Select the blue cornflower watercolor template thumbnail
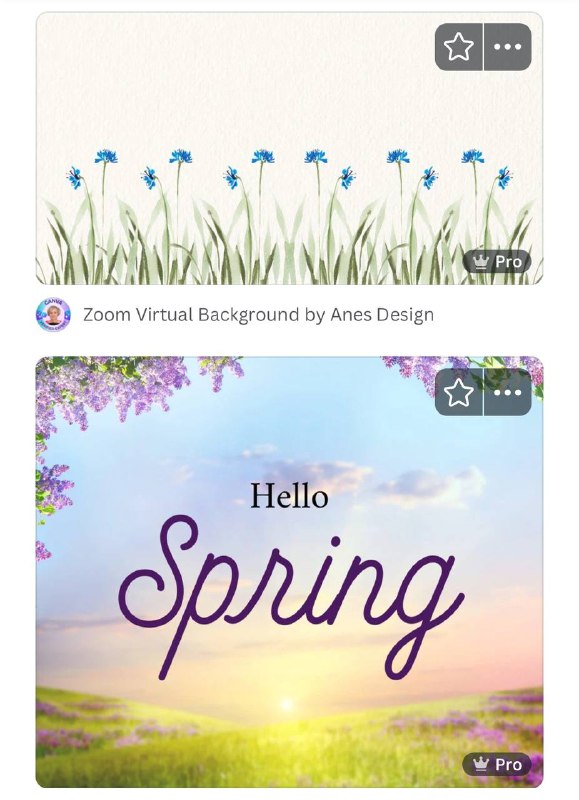The height and width of the screenshot is (800, 579). 289,148
